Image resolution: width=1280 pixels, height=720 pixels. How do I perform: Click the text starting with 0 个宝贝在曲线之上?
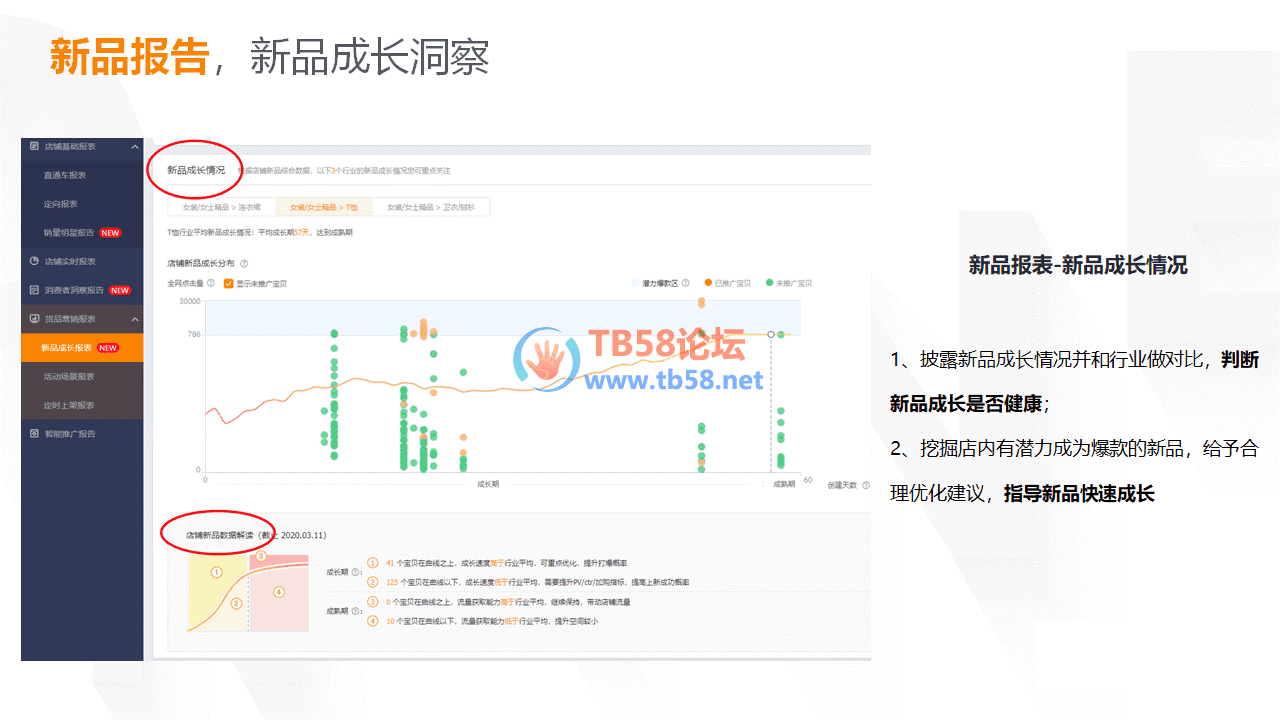[x=508, y=602]
